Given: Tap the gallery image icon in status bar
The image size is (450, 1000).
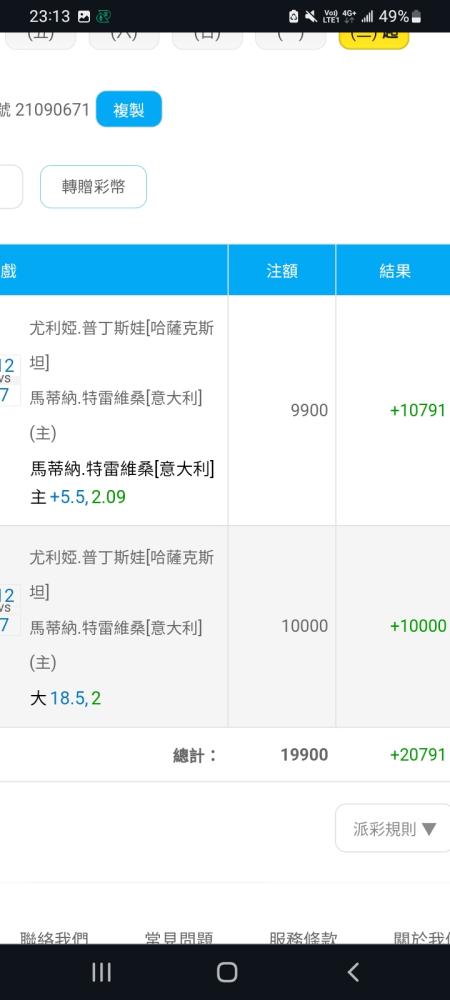Looking at the screenshot, I should (83, 17).
